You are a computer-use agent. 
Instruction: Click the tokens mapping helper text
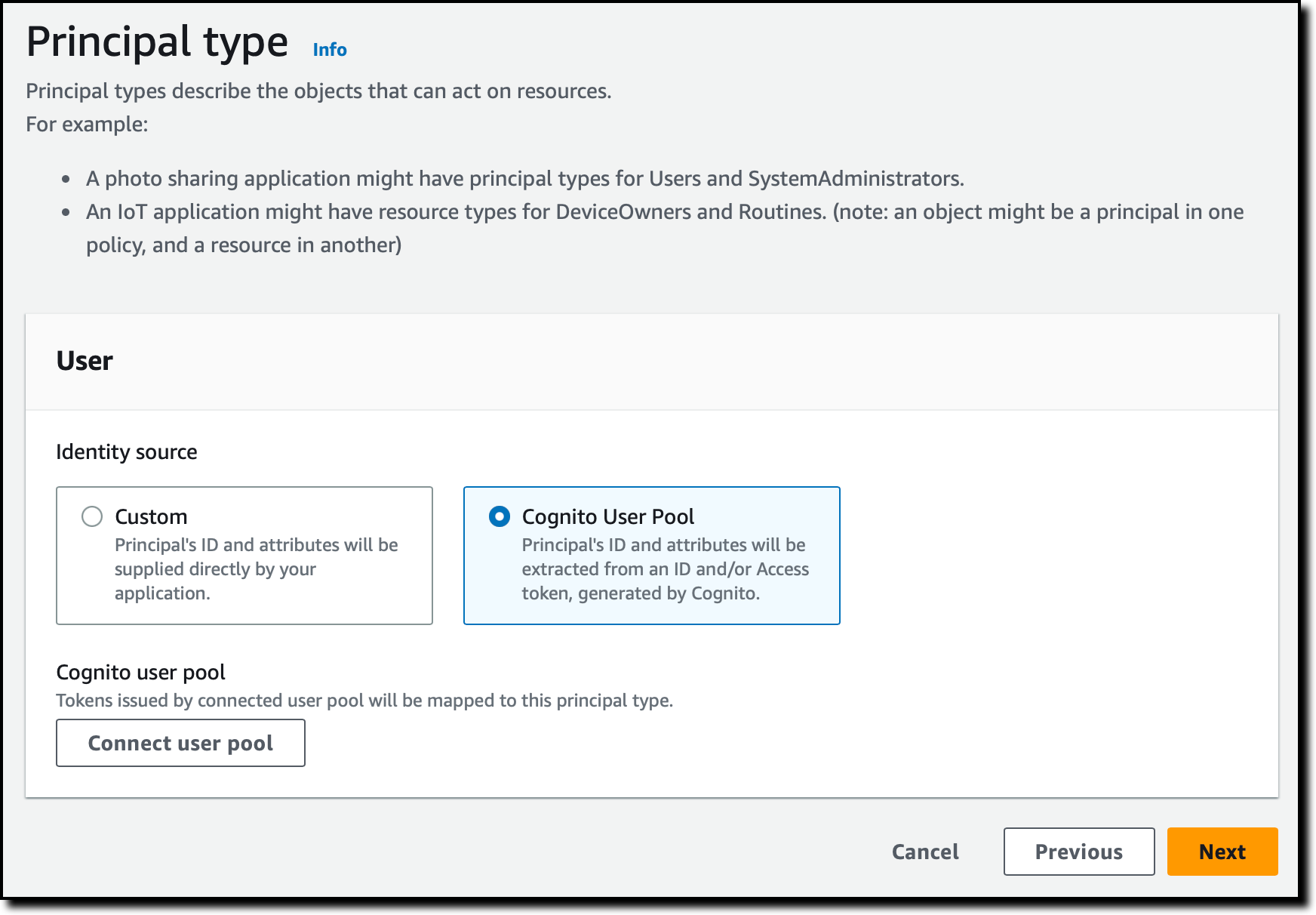coord(364,701)
